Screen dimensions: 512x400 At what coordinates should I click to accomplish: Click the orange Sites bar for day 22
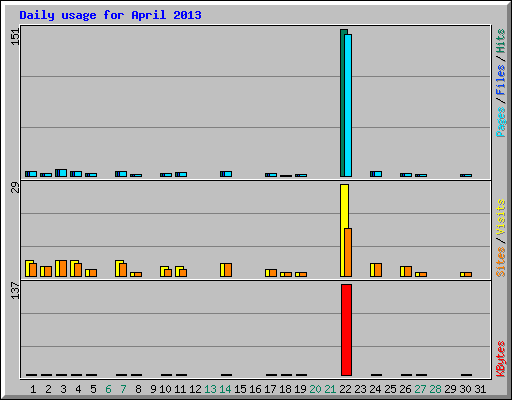click(348, 252)
